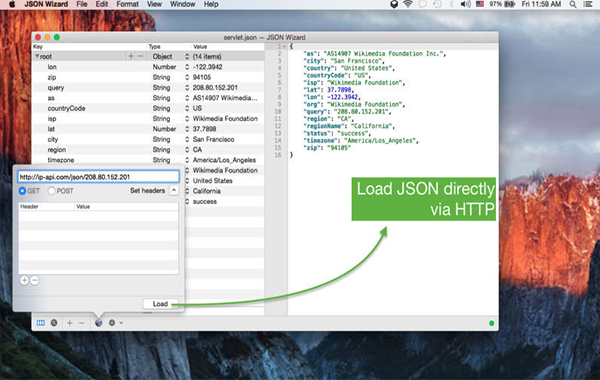Remove a header row with minus button
This screenshot has width=600, height=380.
click(34, 281)
